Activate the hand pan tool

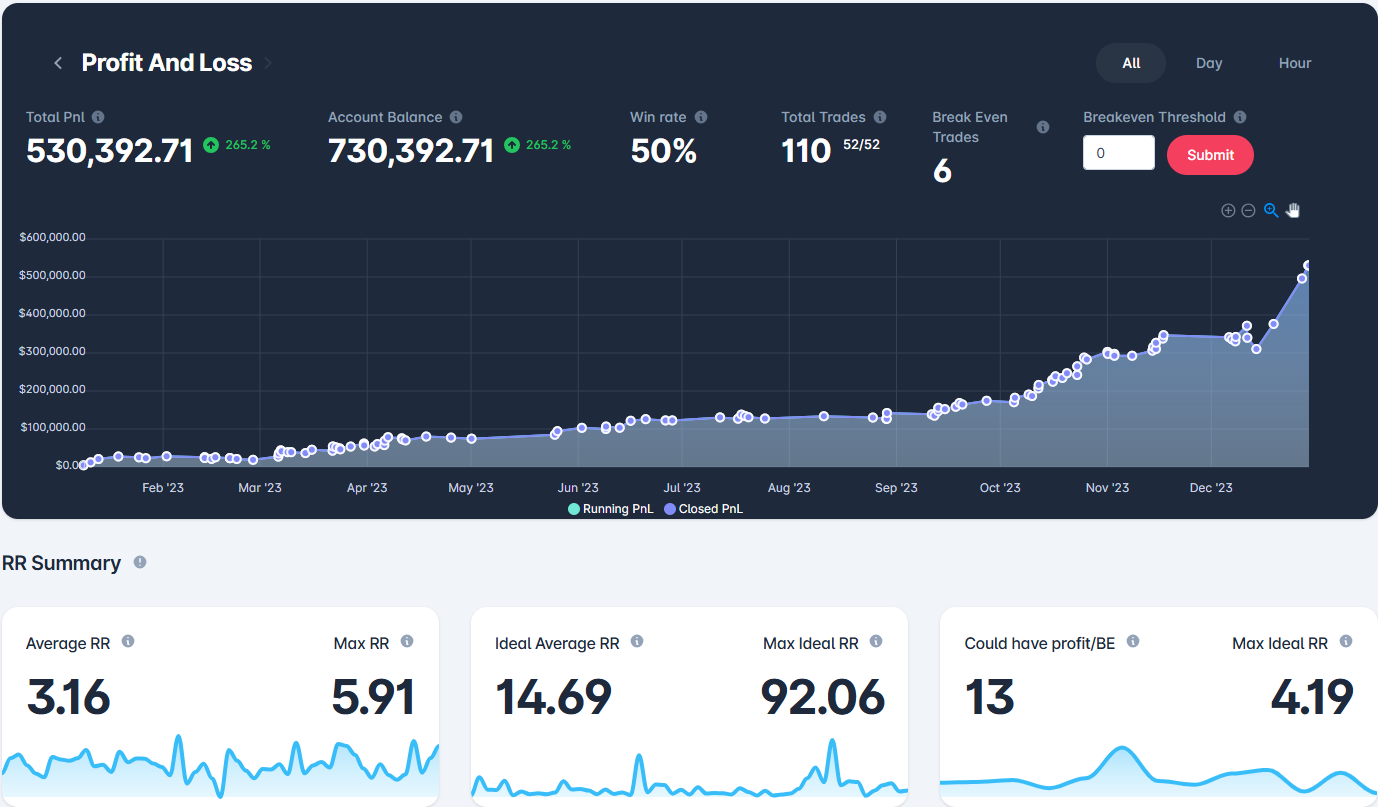pos(1293,211)
